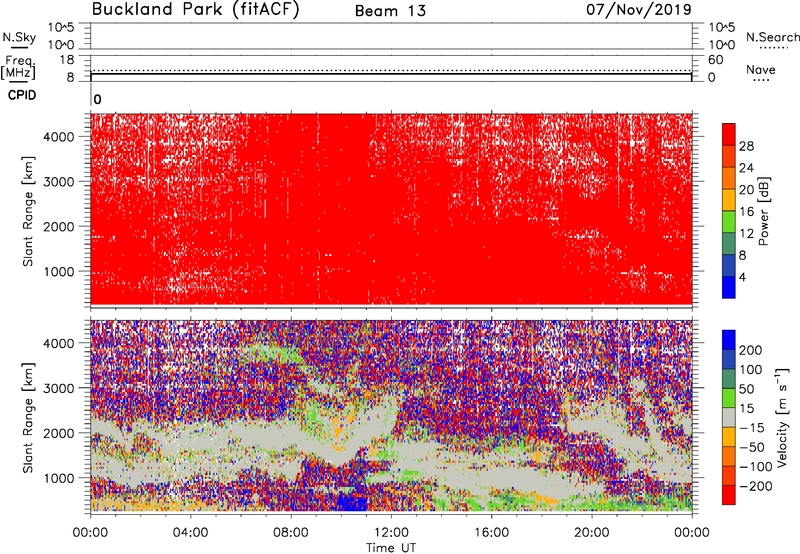This screenshot has width=800, height=554.
Task: Click the 28 label on Power colorbar
Action: tap(746, 146)
